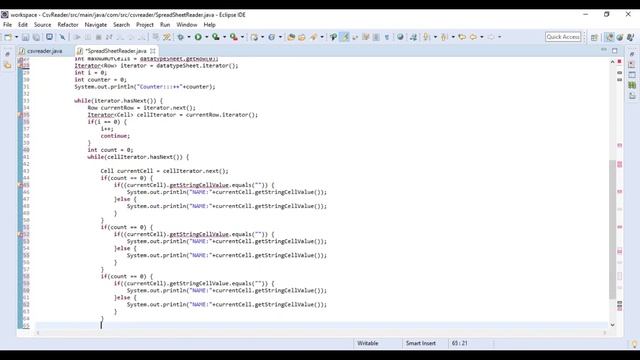Switch to the Java perspective icon
The width and height of the screenshot is (640, 360).
click(609, 37)
